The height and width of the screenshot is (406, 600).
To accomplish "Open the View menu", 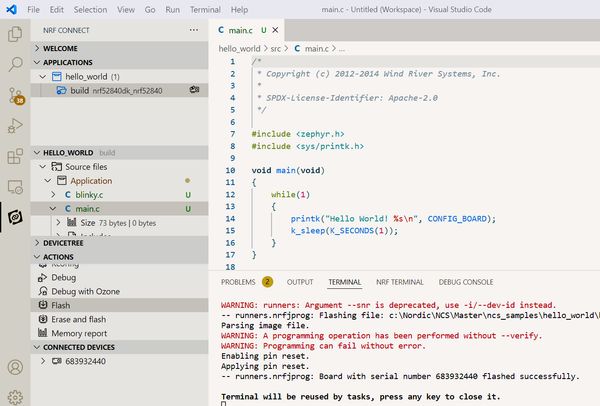I will [x=126, y=10].
